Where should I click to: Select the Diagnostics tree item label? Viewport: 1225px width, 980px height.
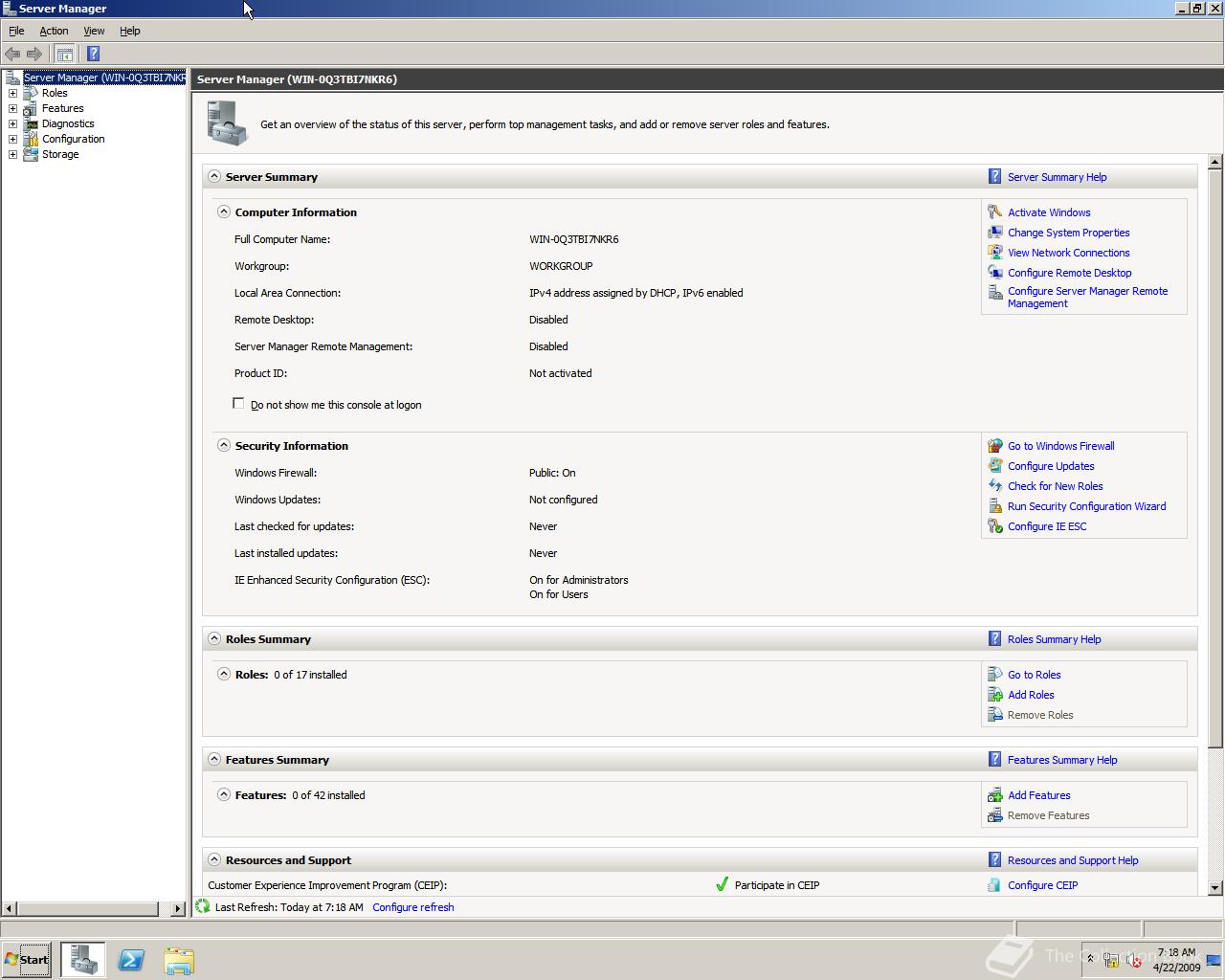(x=68, y=123)
